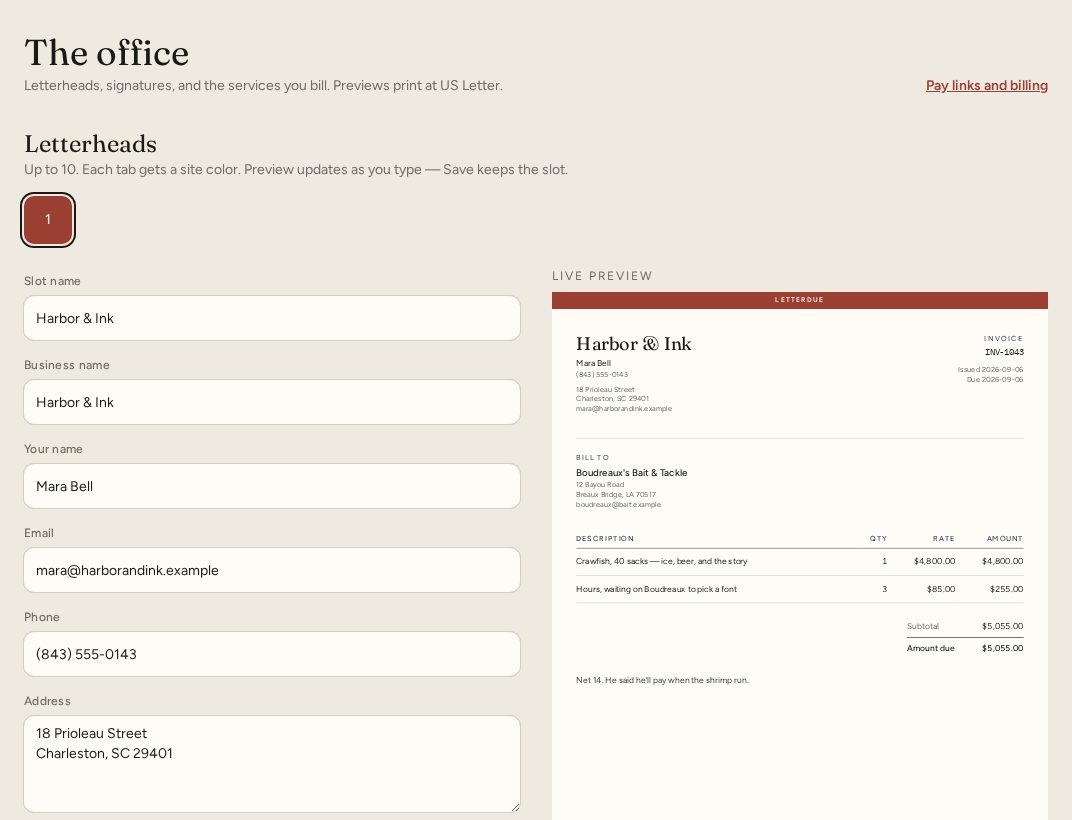Open the Pay links and billing link

pyautogui.click(x=987, y=85)
